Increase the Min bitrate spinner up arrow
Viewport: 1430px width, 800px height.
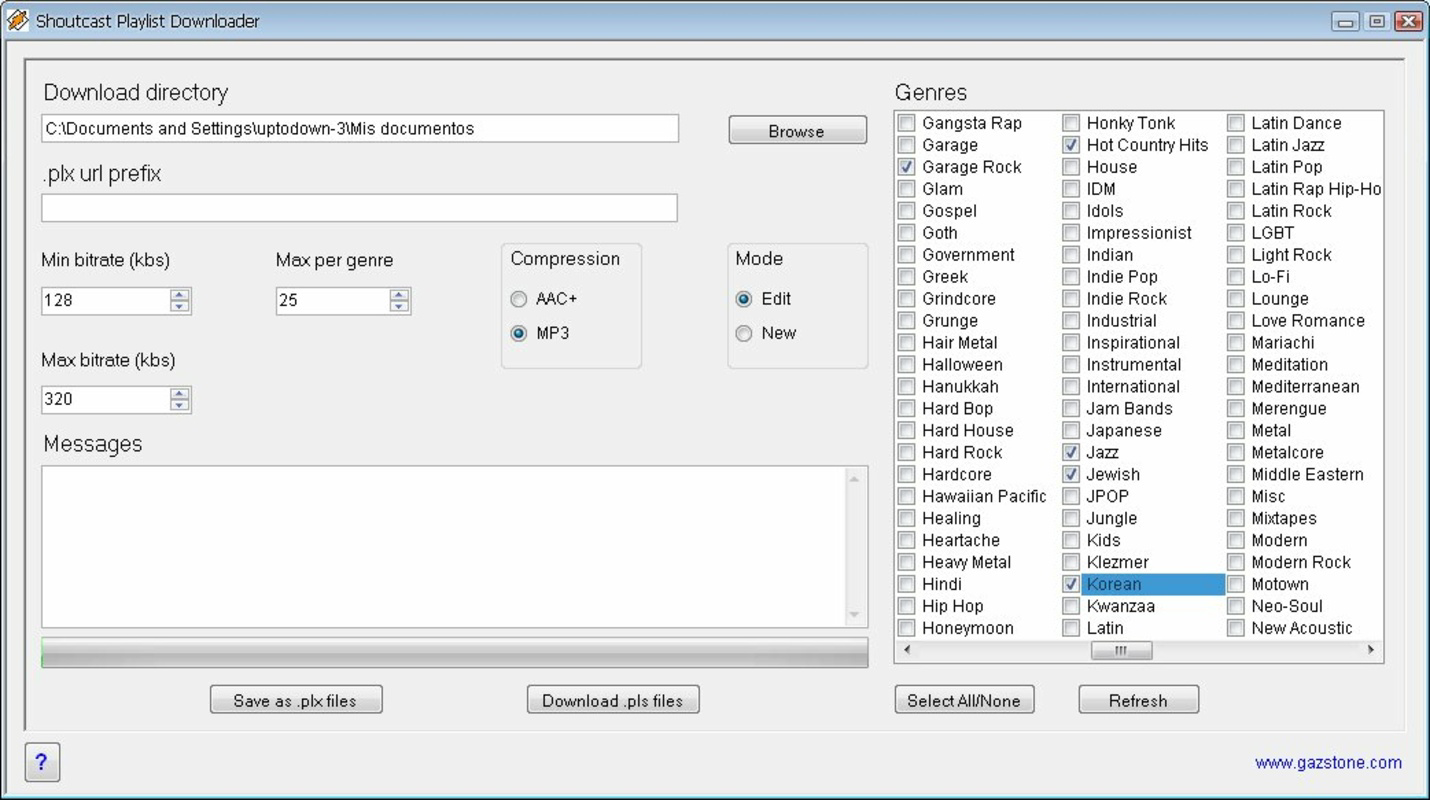[x=180, y=294]
